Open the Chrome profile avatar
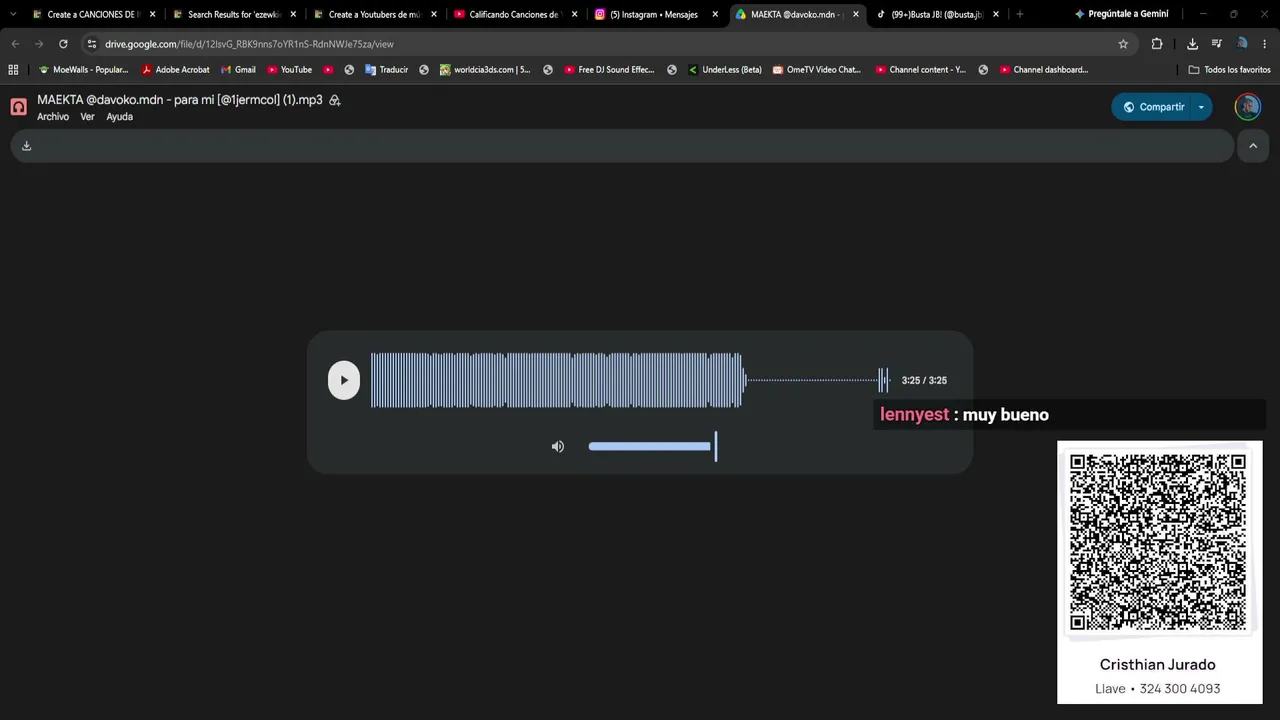This screenshot has width=1280, height=720. tap(1242, 44)
